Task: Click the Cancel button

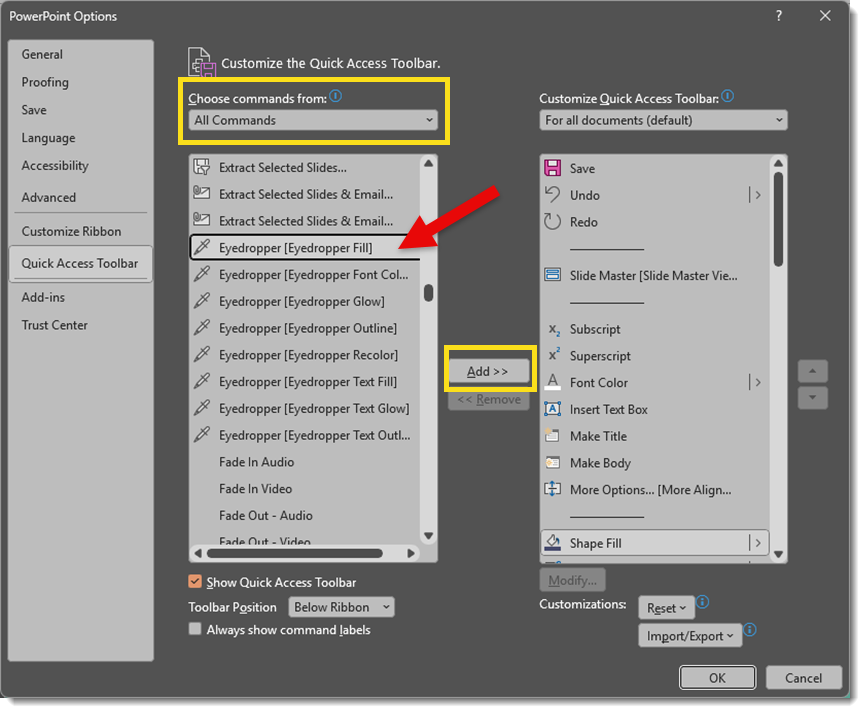Action: (803, 677)
